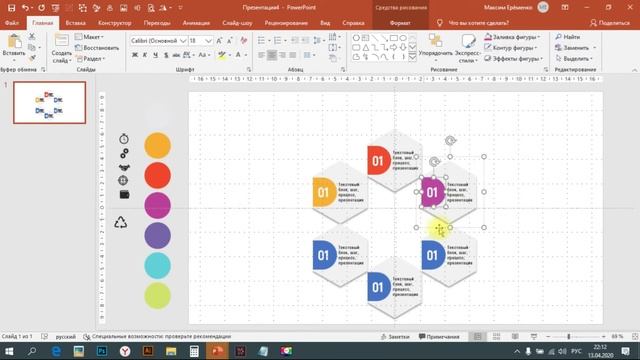The width and height of the screenshot is (640, 360).
Task: Click Упорядочить arrange button
Action: (436, 49)
